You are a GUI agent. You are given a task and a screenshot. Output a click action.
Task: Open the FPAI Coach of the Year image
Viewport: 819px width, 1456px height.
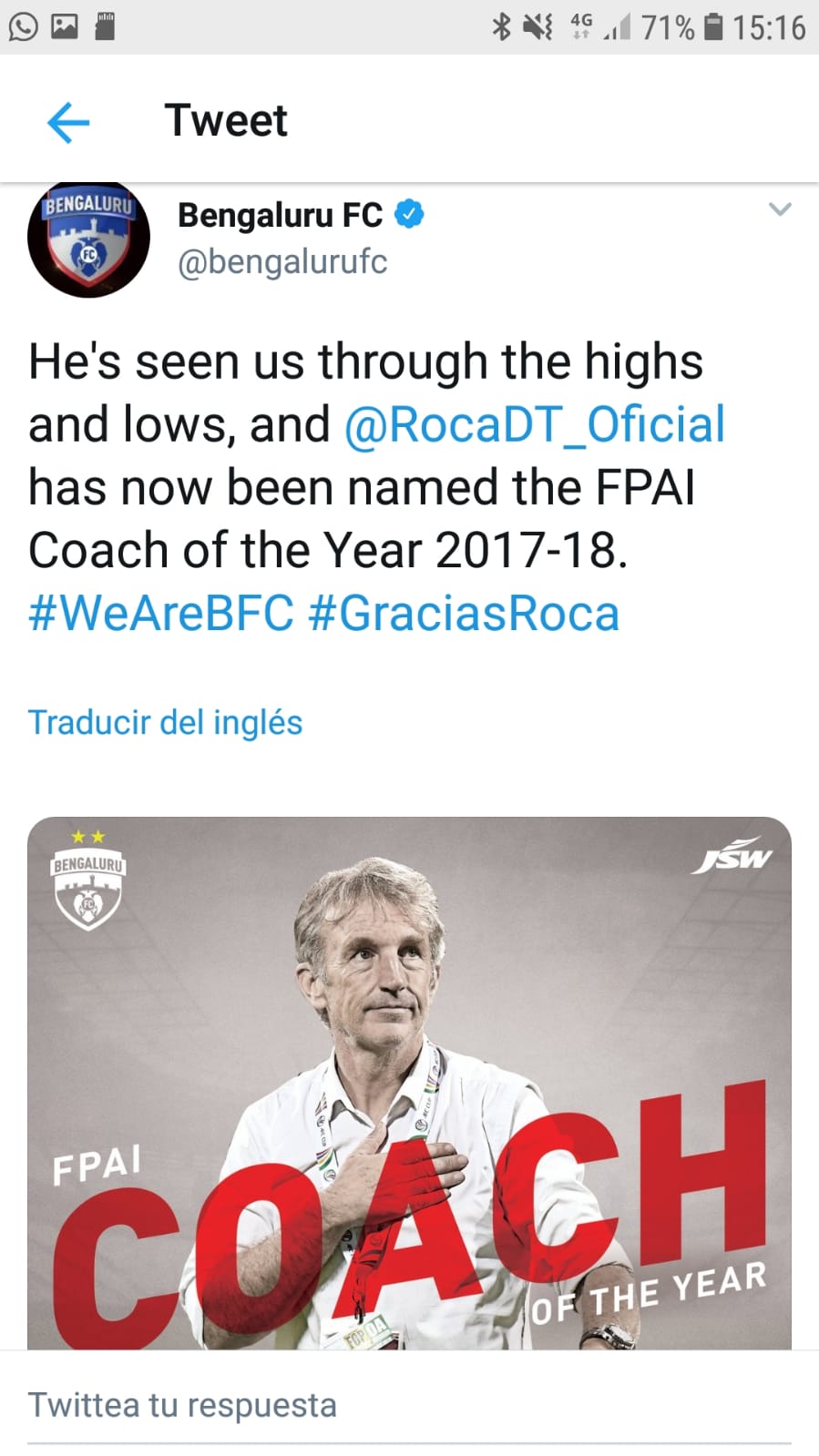point(409,1083)
